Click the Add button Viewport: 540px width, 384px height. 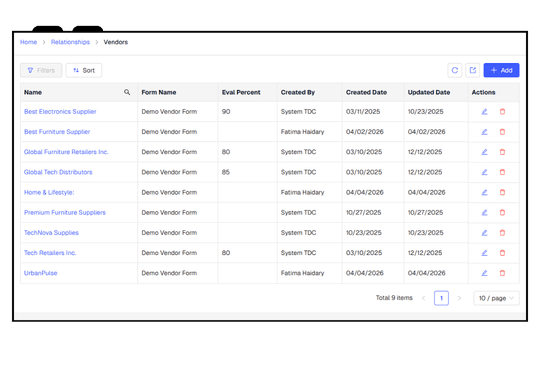pos(501,70)
